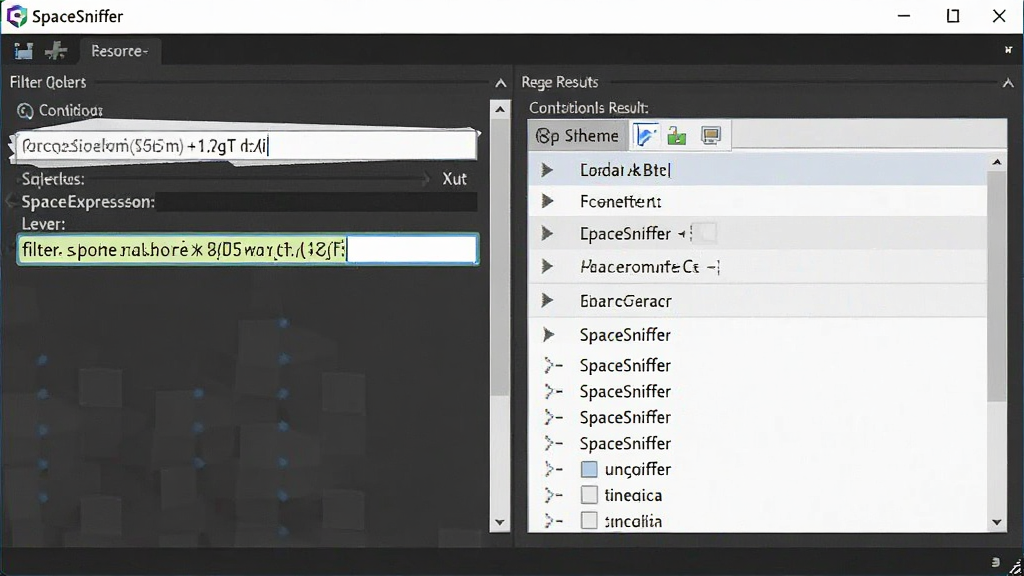Expand the Lordar k Btel row
The height and width of the screenshot is (576, 1024).
pyautogui.click(x=547, y=170)
